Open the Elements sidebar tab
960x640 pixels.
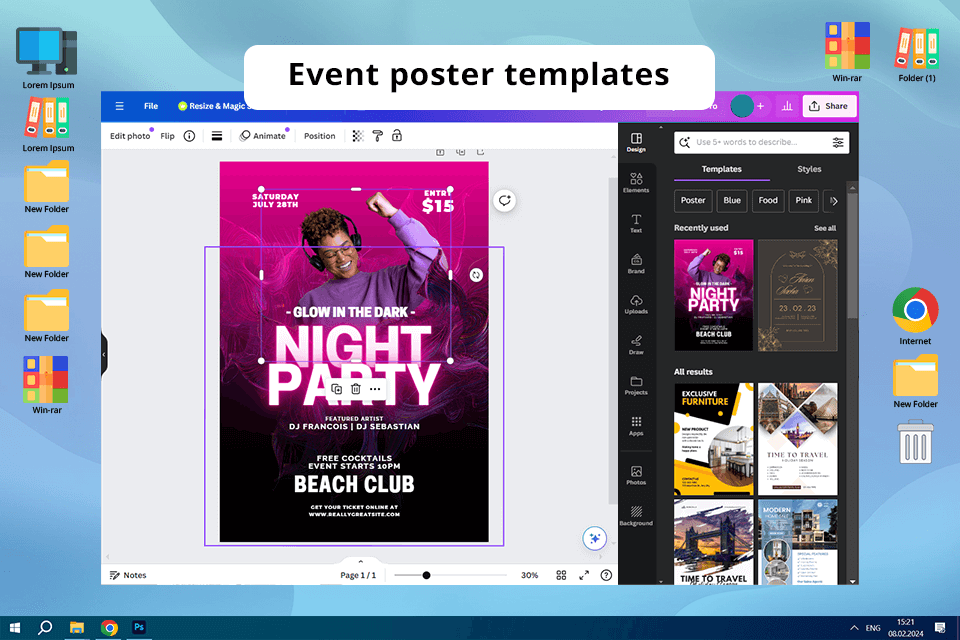tap(636, 183)
